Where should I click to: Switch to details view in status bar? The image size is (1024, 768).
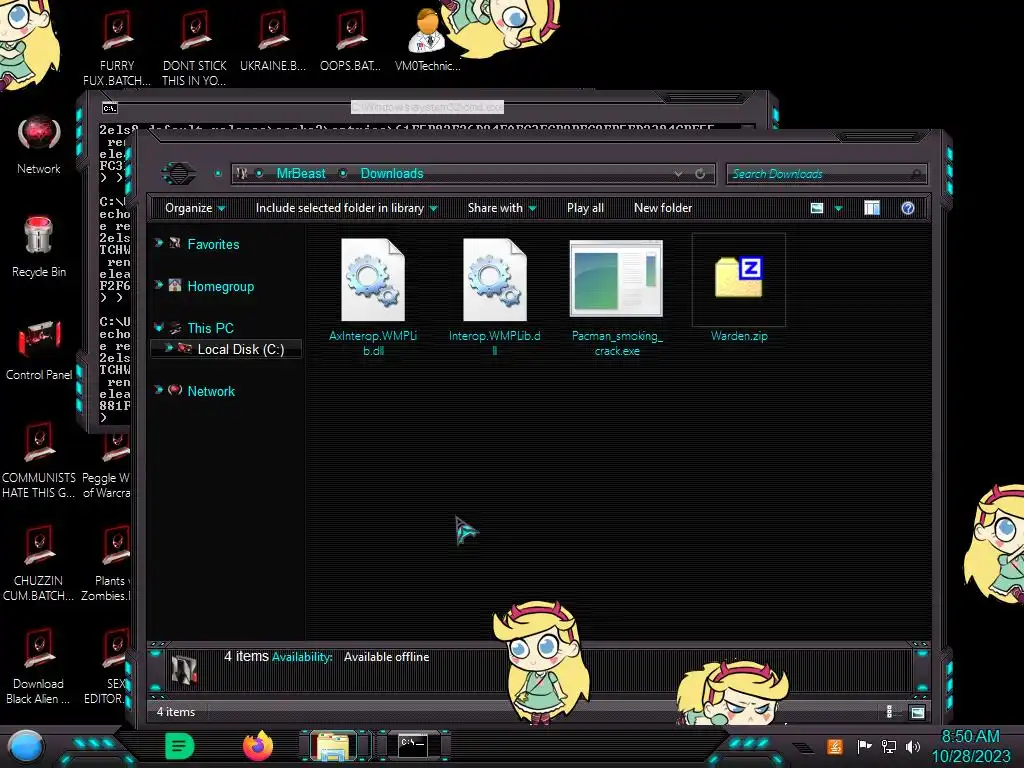pos(889,712)
